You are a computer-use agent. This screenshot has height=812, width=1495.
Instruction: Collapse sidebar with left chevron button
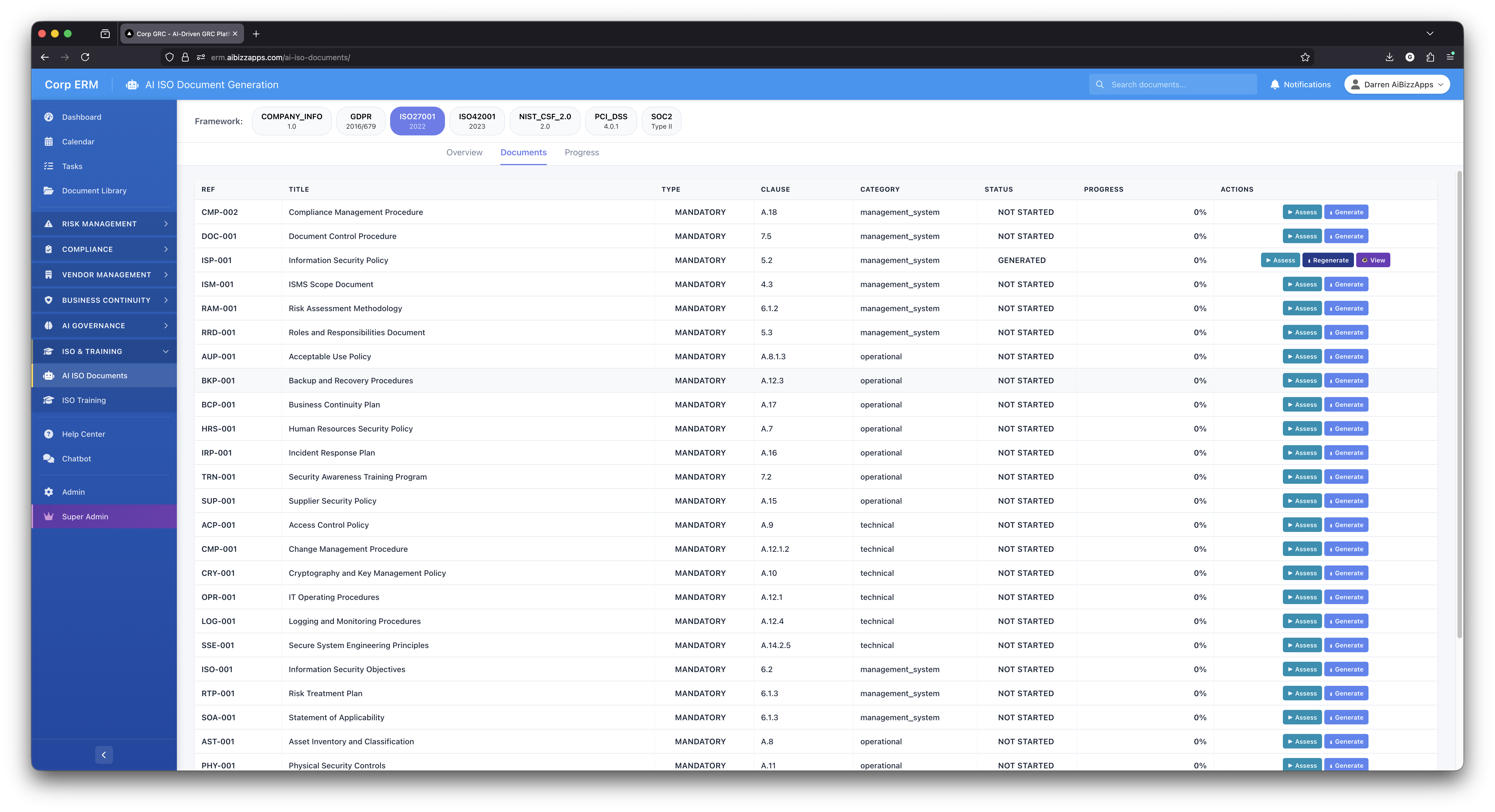(104, 755)
